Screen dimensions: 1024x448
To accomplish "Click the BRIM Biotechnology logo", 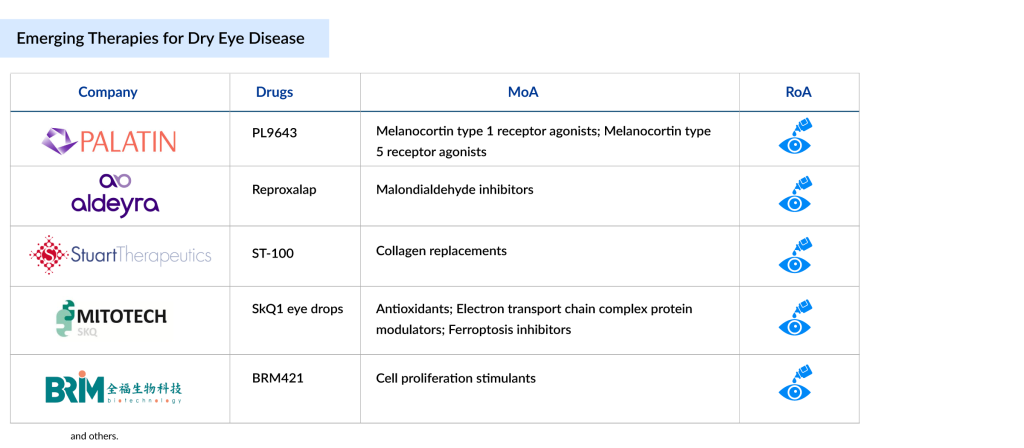I will (114, 388).
